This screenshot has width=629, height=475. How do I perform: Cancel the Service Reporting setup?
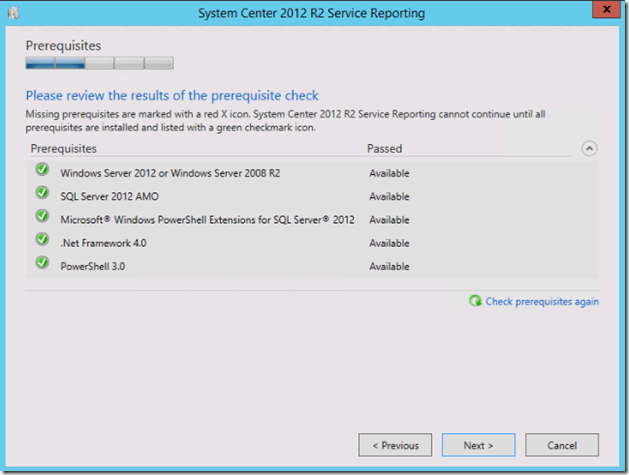point(561,445)
